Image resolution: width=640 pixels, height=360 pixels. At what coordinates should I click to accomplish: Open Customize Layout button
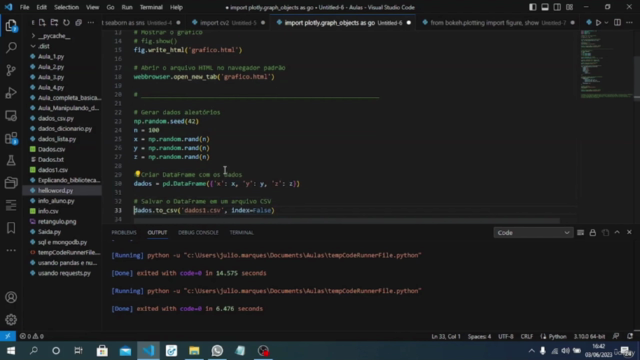click(x=569, y=7)
